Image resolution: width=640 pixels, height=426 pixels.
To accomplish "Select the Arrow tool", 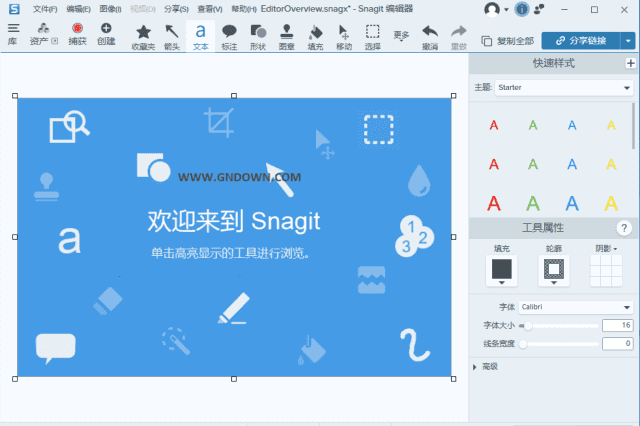I will pos(172,37).
